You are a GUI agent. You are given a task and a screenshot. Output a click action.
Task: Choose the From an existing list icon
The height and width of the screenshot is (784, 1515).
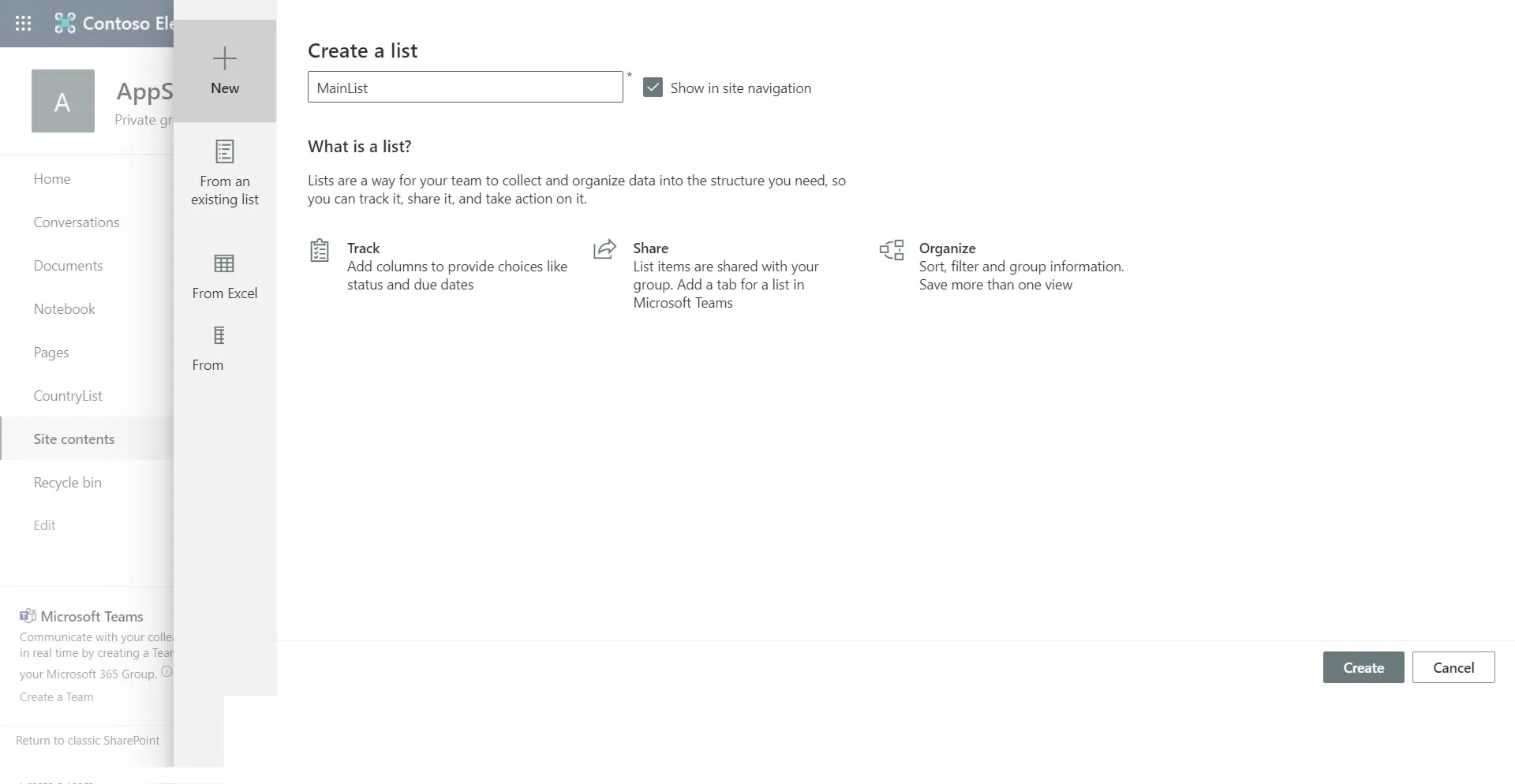pyautogui.click(x=225, y=151)
